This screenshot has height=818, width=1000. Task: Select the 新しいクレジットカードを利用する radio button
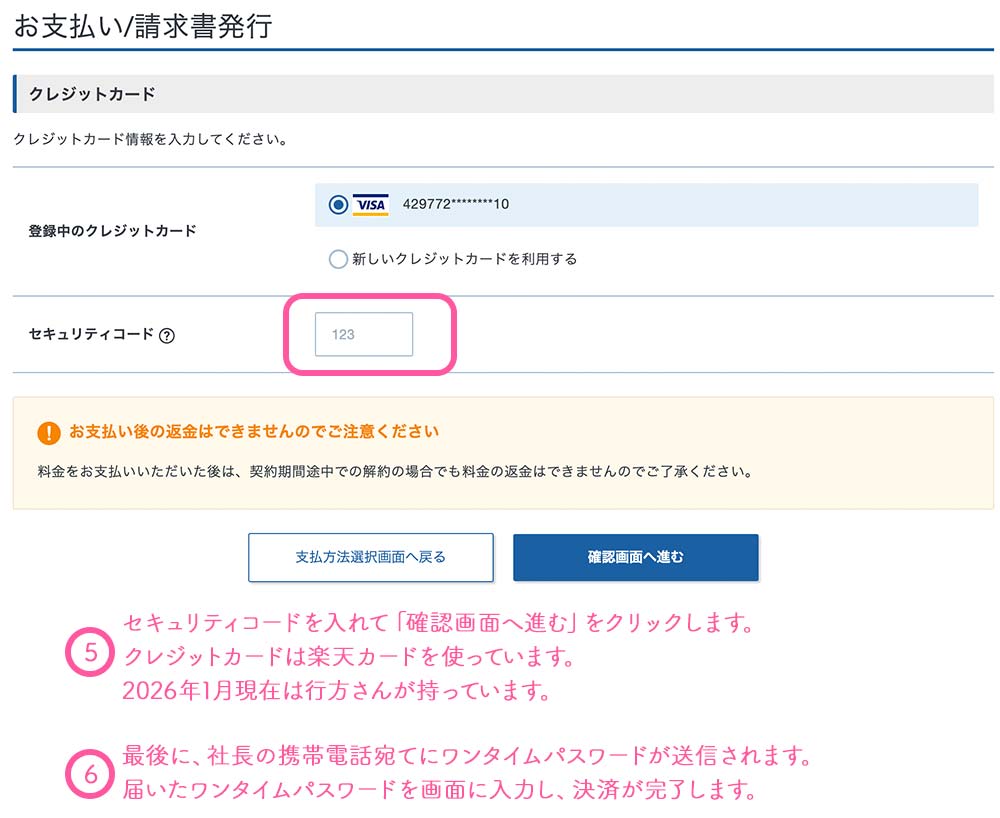click(338, 259)
